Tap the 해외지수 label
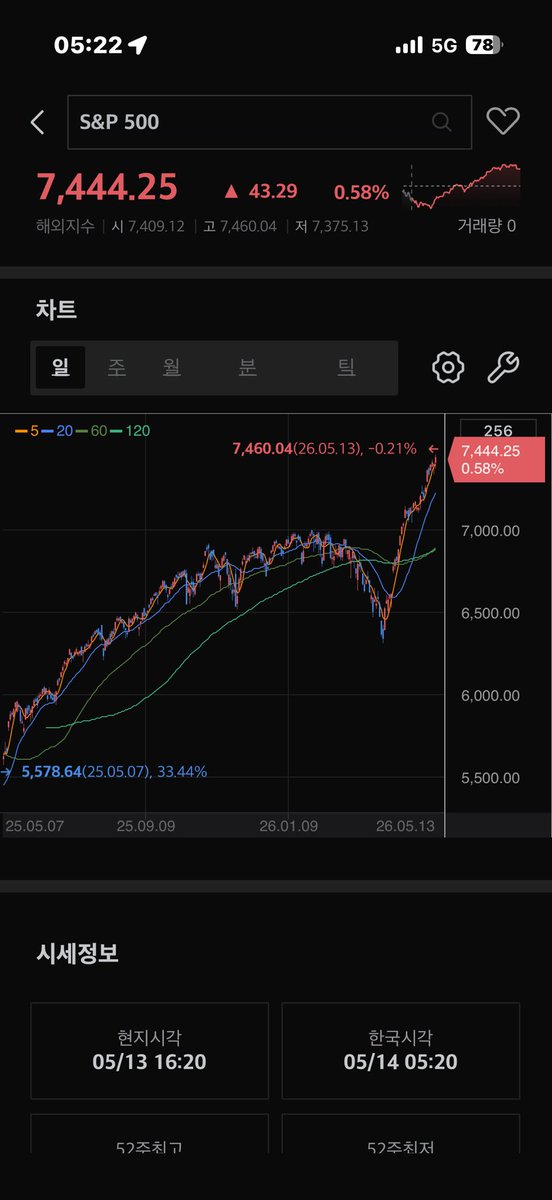The width and height of the screenshot is (552, 1200). tap(65, 226)
